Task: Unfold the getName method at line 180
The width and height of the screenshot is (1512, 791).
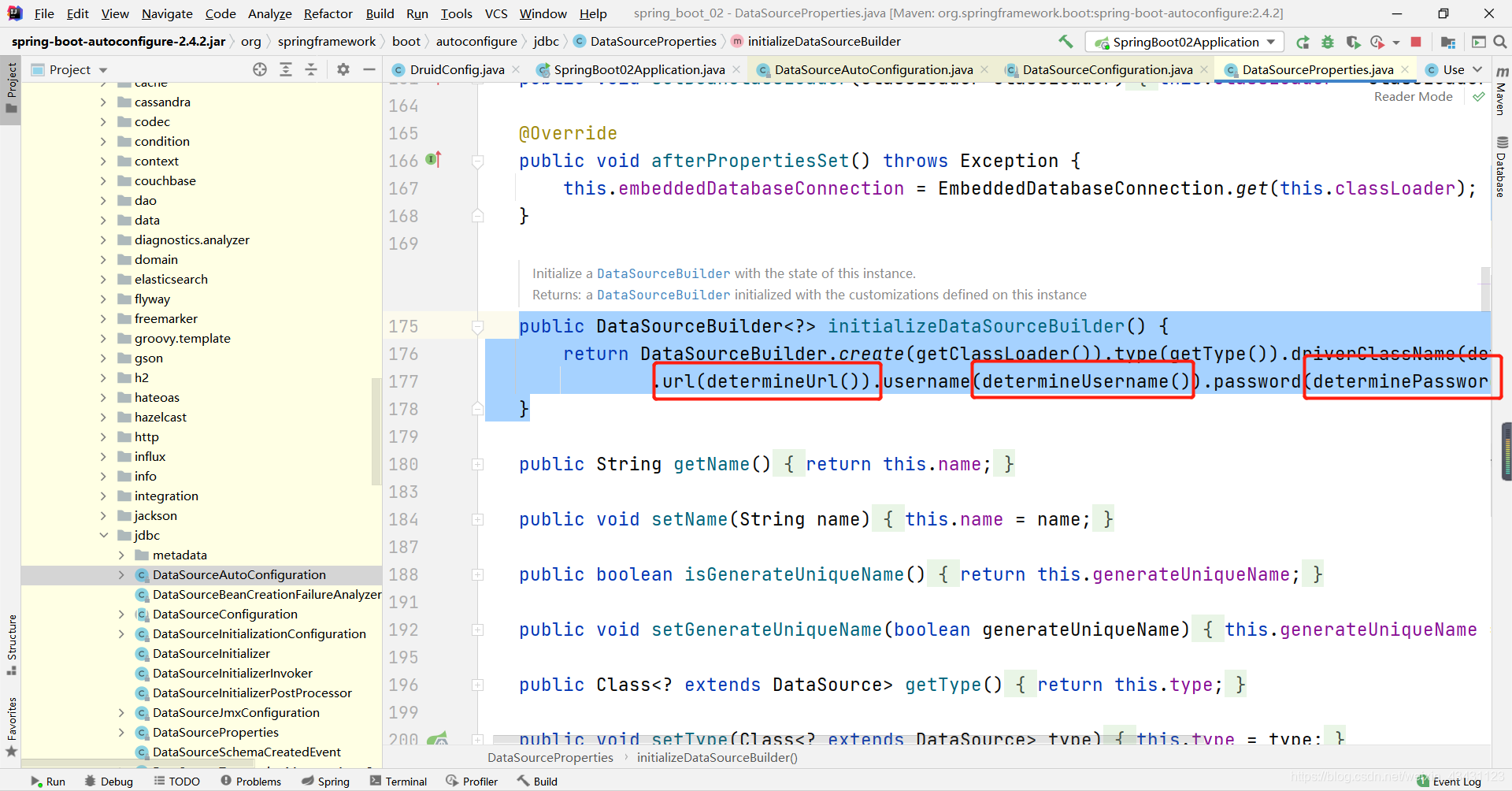Action: coord(477,464)
